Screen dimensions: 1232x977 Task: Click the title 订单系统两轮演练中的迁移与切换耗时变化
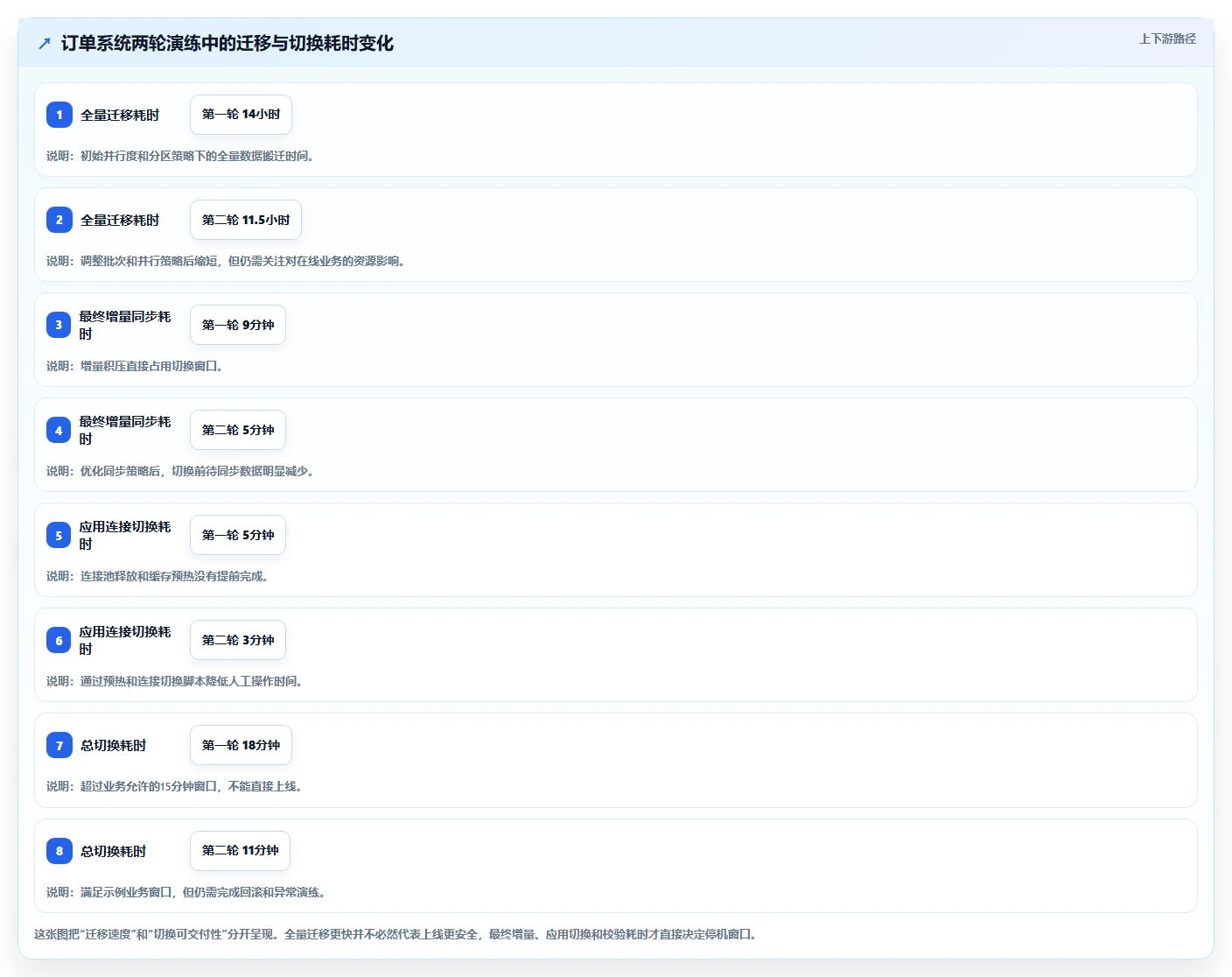pos(227,43)
